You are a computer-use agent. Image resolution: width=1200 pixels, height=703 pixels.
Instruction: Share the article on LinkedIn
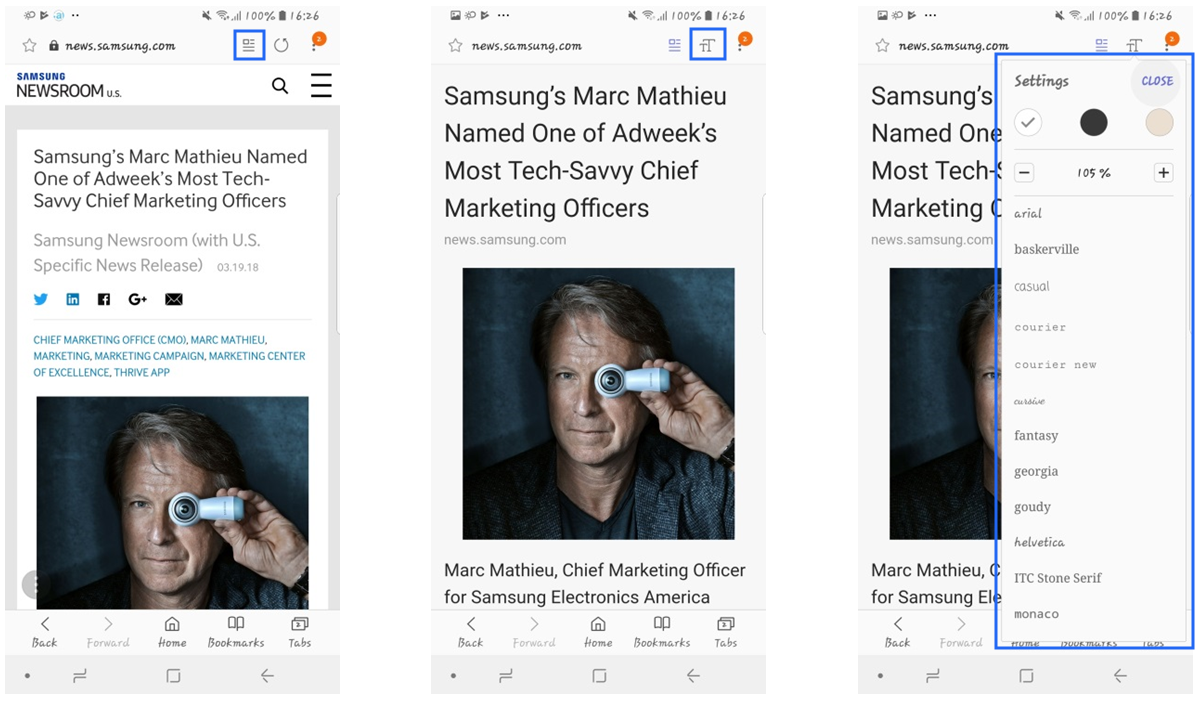pyautogui.click(x=73, y=299)
